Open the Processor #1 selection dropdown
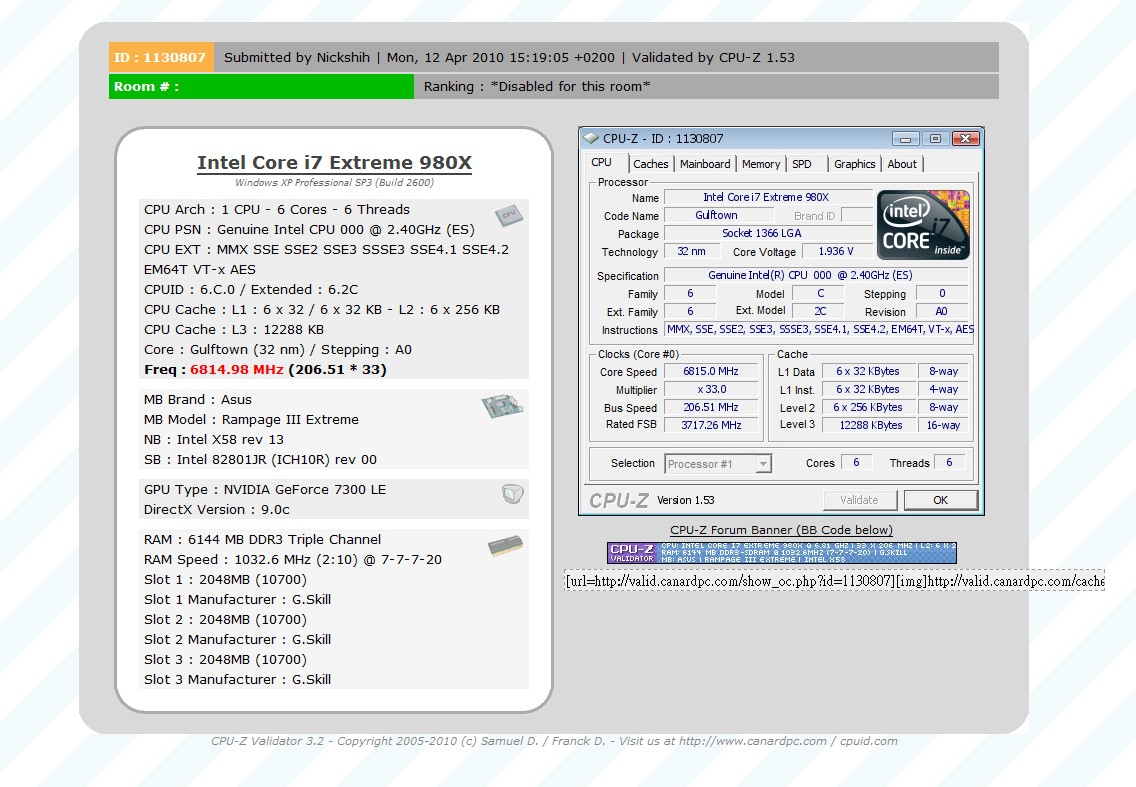 (x=718, y=464)
